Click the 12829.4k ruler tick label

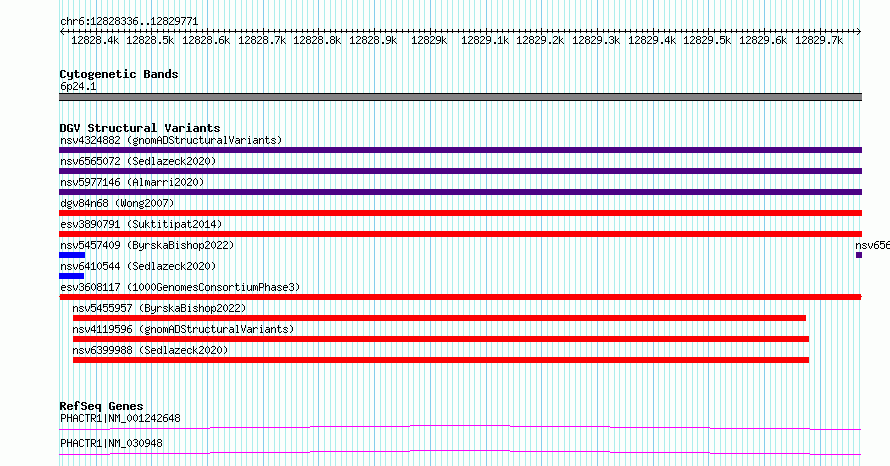tap(652, 40)
